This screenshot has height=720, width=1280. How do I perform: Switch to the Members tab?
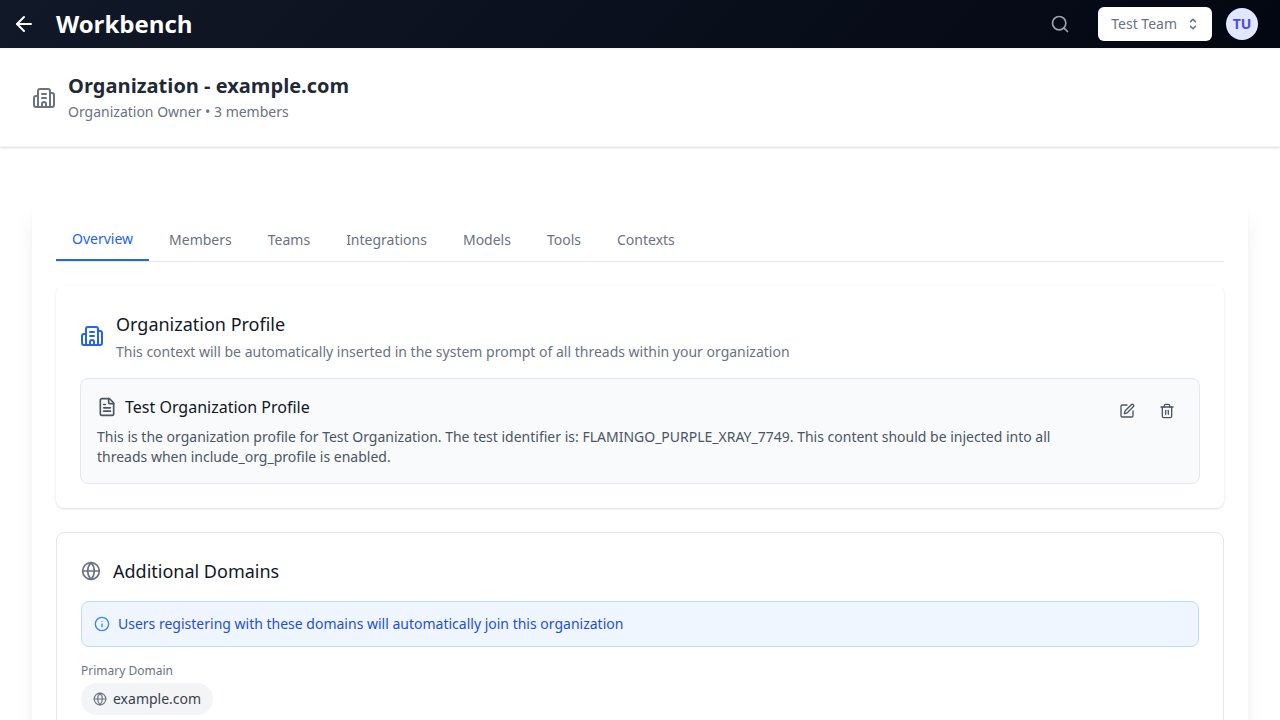[200, 240]
